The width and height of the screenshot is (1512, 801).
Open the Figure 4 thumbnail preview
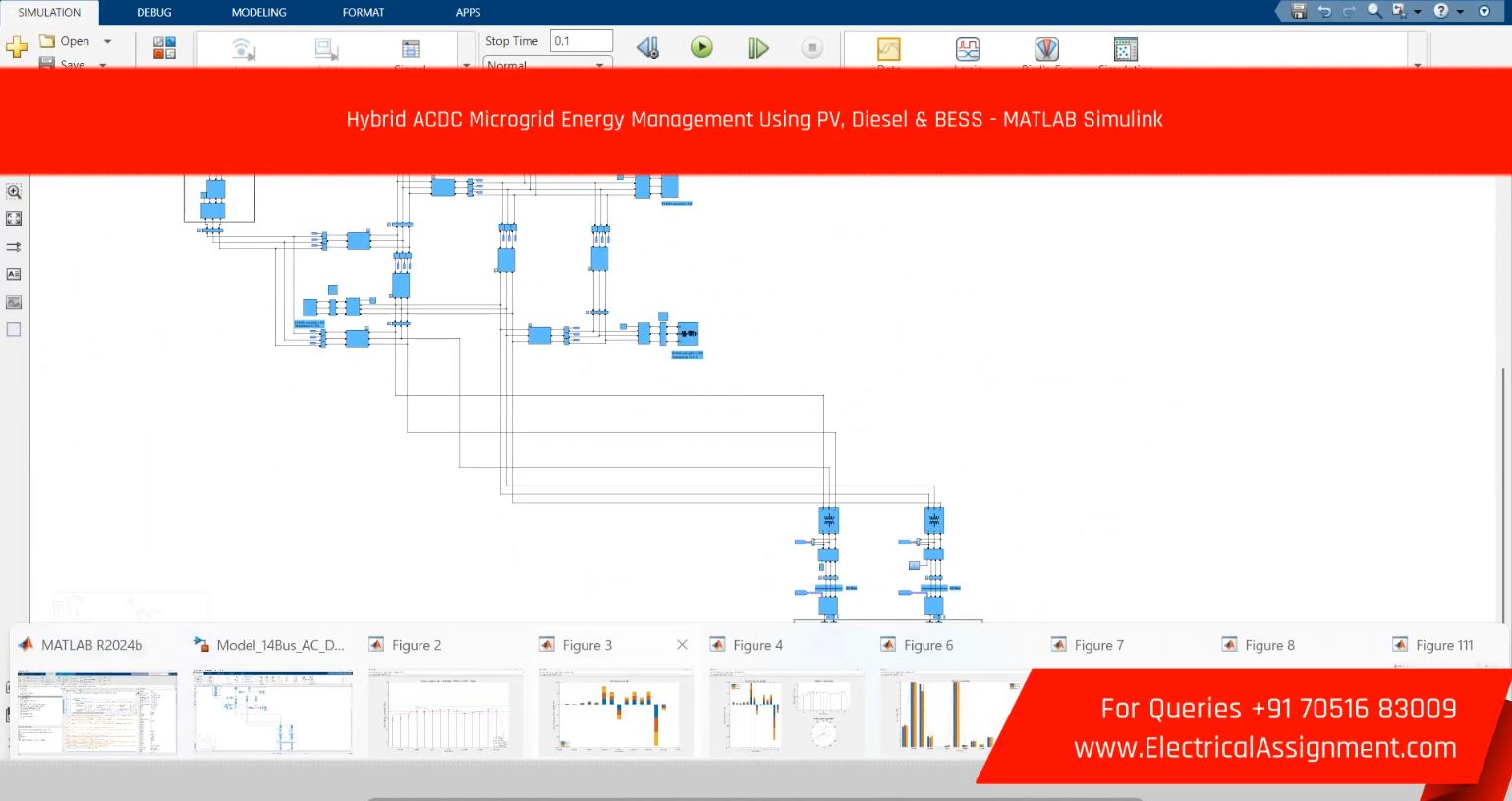787,714
